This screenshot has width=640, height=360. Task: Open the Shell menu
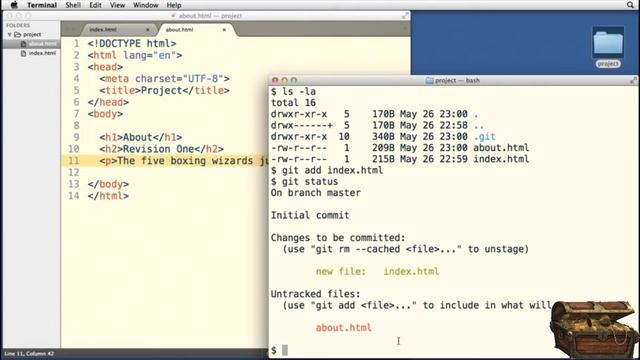tap(73, 5)
